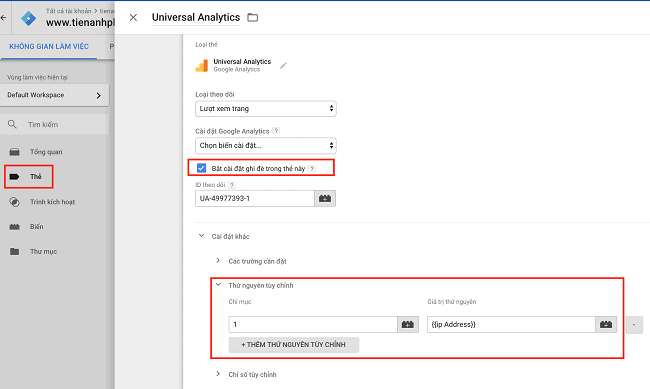Open Biến in the sidebar
The image size is (650, 389).
click(36, 227)
